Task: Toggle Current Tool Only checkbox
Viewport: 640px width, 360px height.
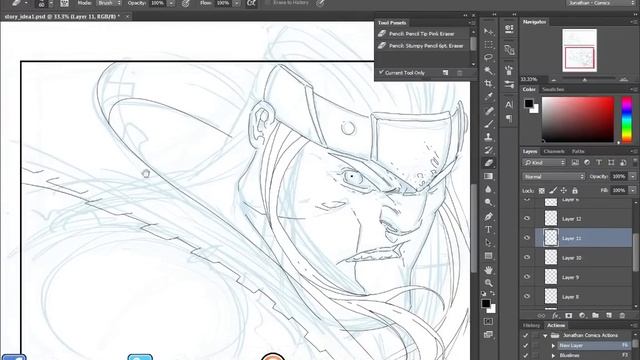Action: (381, 72)
